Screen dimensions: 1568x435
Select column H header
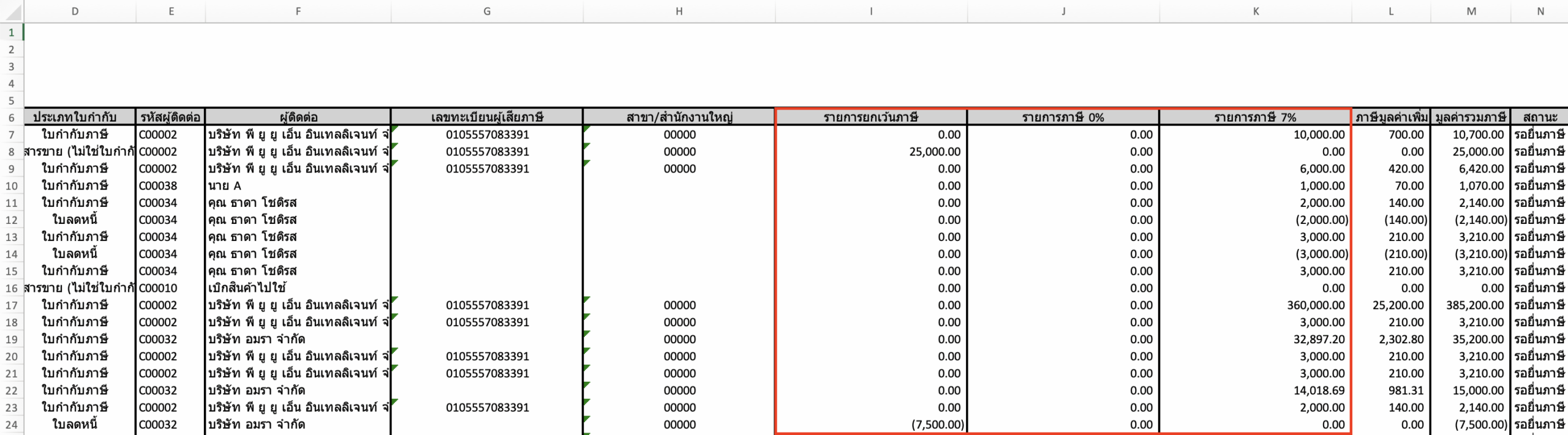[x=679, y=11]
